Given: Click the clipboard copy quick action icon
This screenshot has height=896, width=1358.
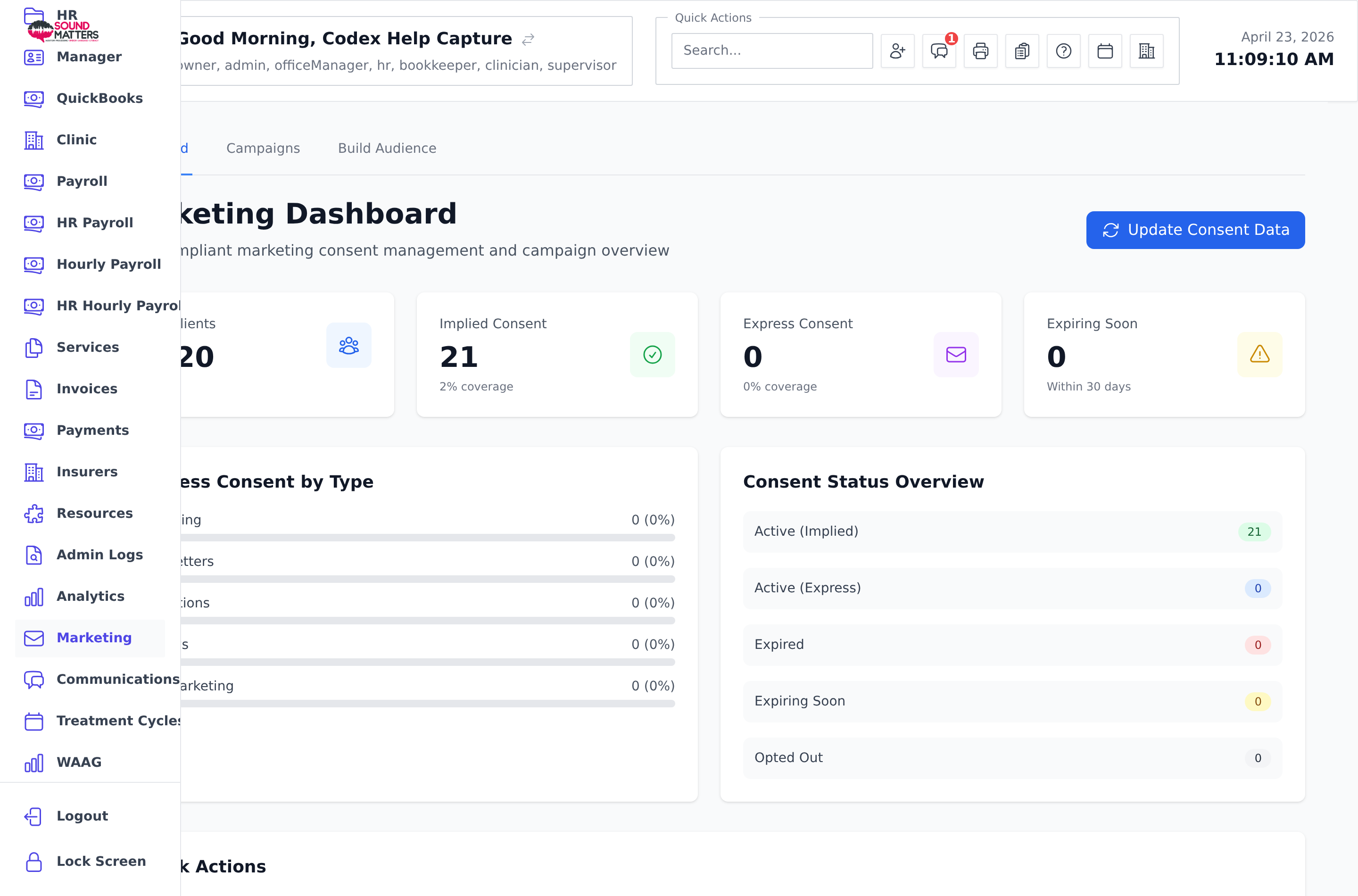Looking at the screenshot, I should pos(1022,51).
